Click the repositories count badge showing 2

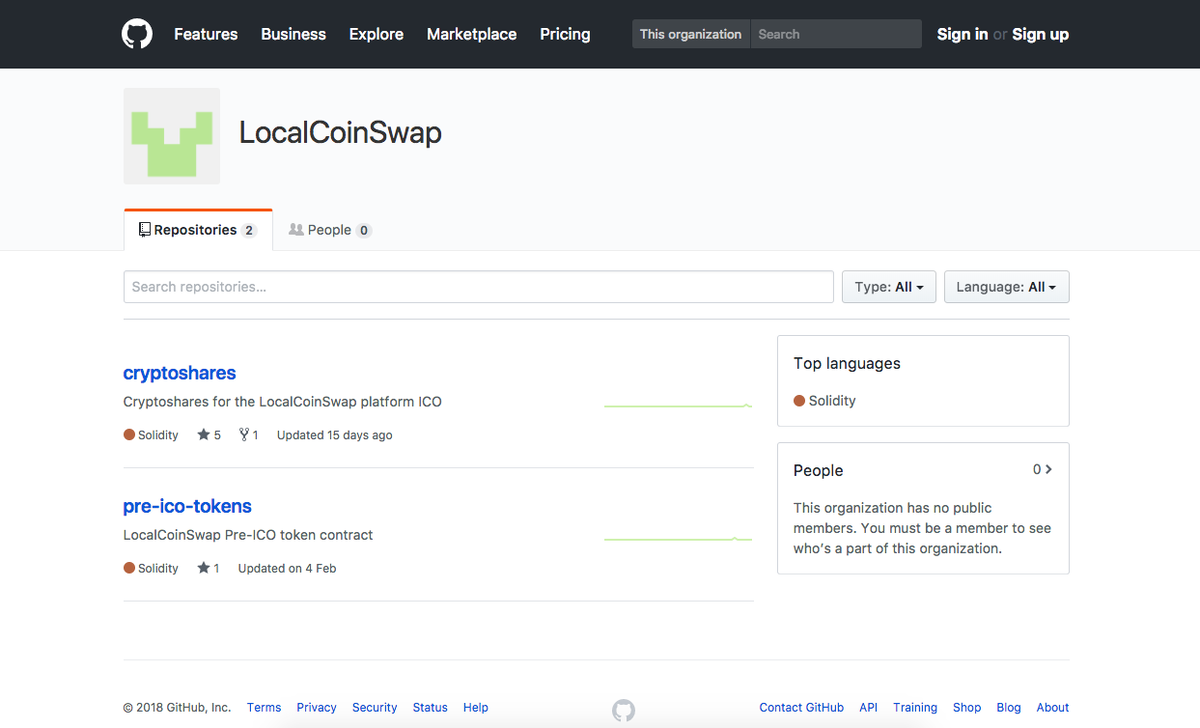[249, 230]
